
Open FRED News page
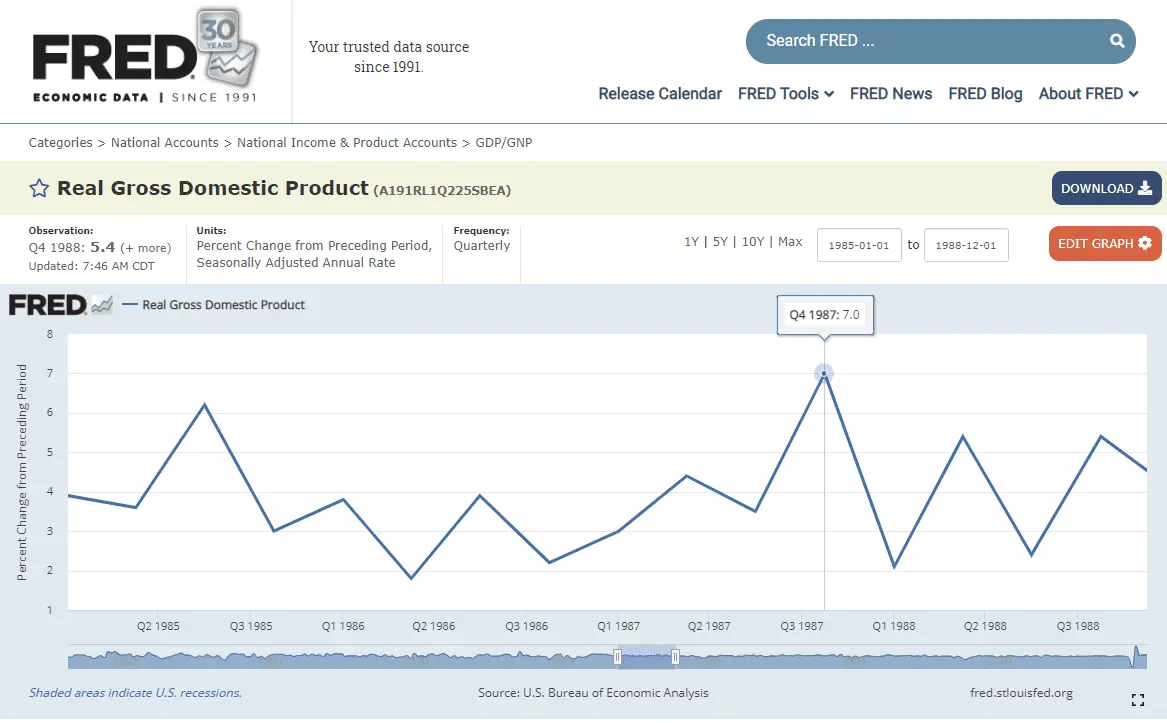[x=890, y=94]
